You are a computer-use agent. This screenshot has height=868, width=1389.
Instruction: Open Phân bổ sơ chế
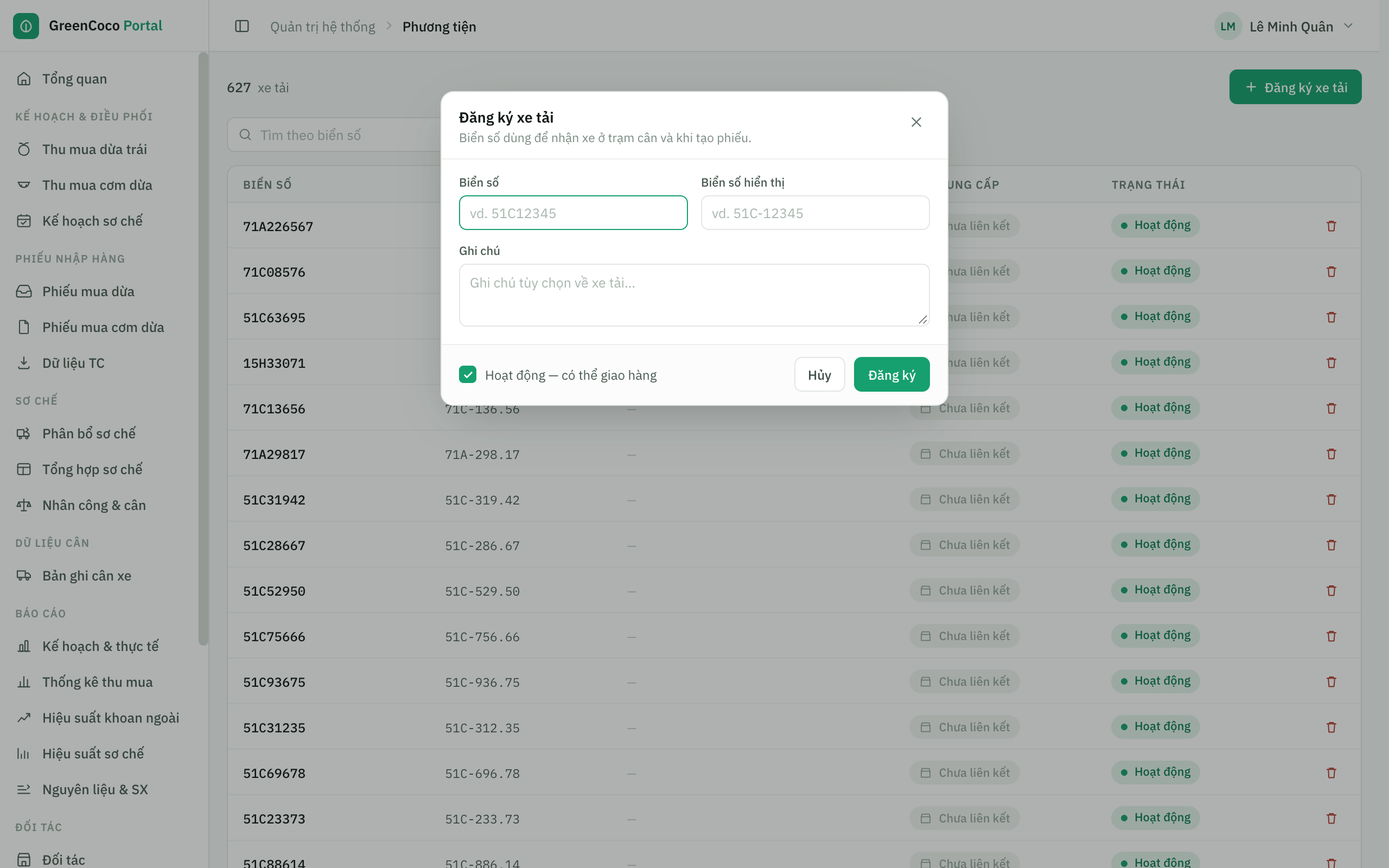click(100, 433)
